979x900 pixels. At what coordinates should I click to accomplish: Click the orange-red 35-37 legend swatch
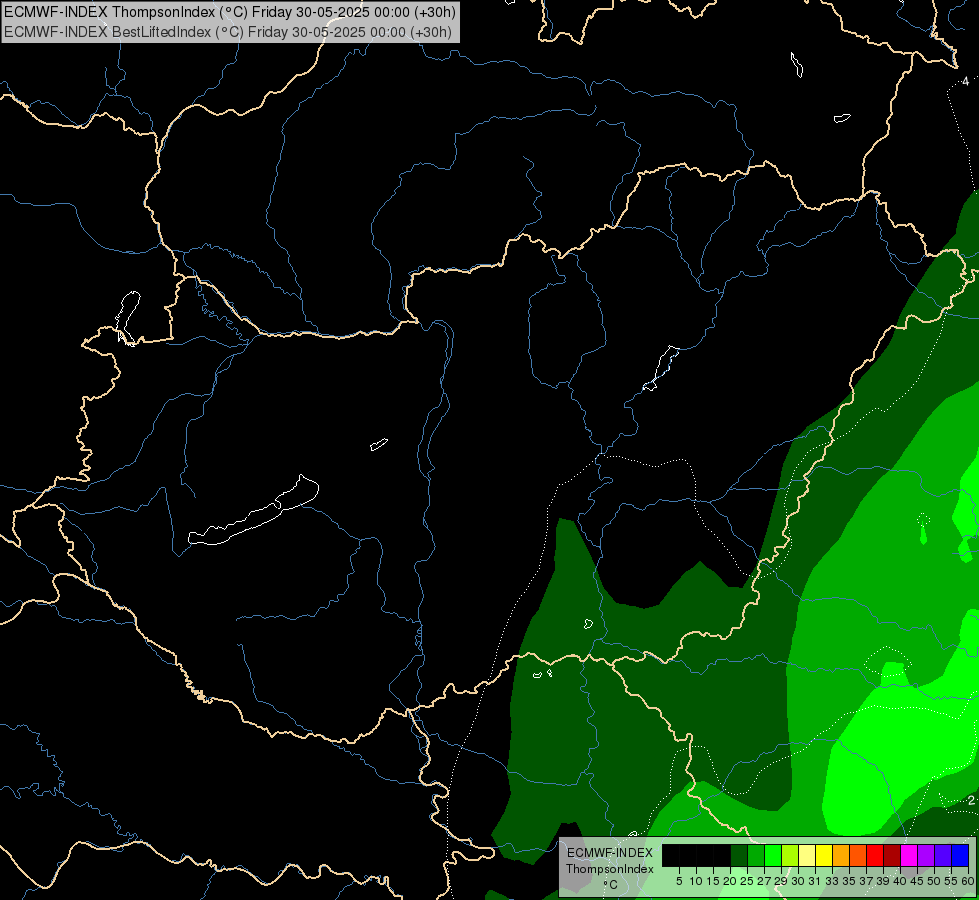point(858,855)
